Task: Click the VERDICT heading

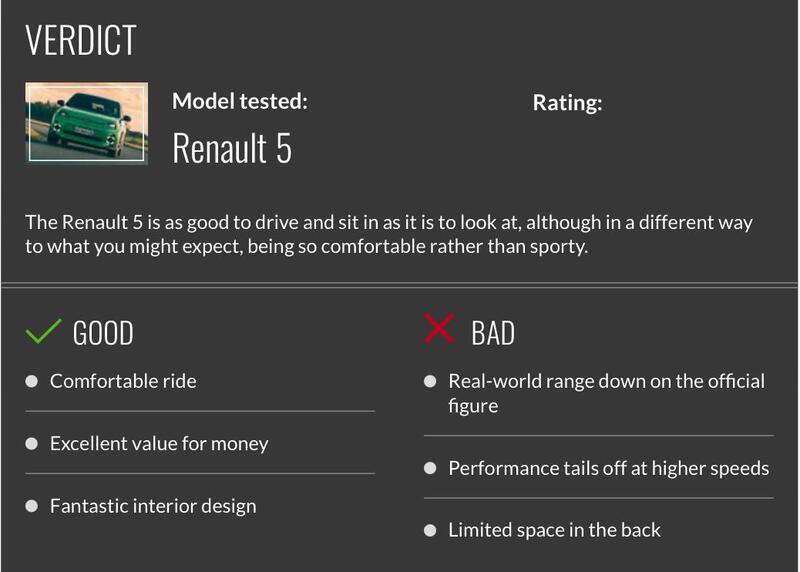Action: 81,40
